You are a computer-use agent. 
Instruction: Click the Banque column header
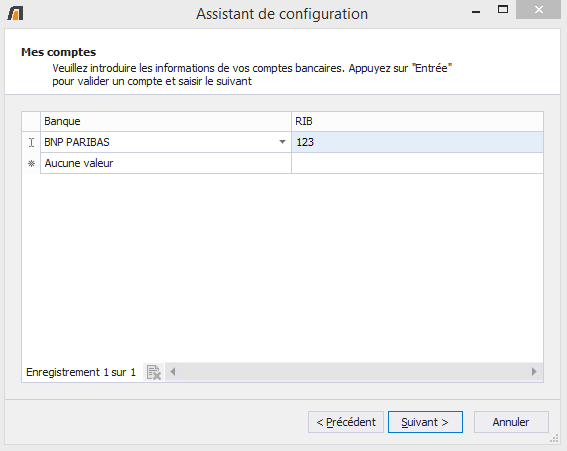166,121
